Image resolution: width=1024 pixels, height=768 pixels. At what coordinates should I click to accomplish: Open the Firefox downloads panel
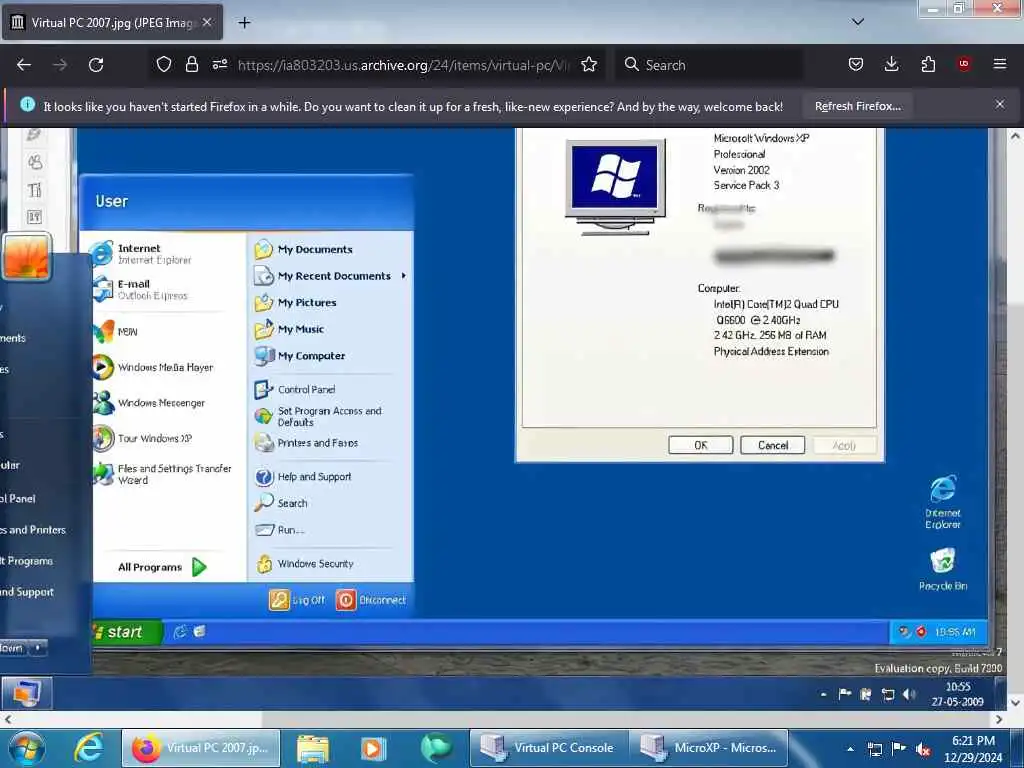tap(891, 64)
